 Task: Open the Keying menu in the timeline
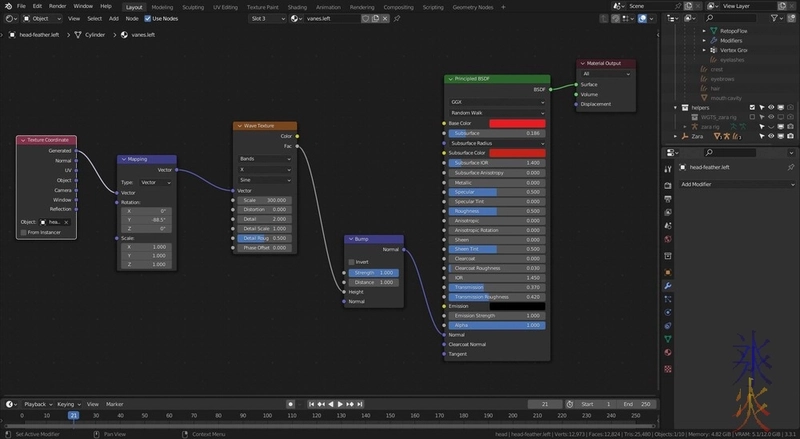(69, 404)
